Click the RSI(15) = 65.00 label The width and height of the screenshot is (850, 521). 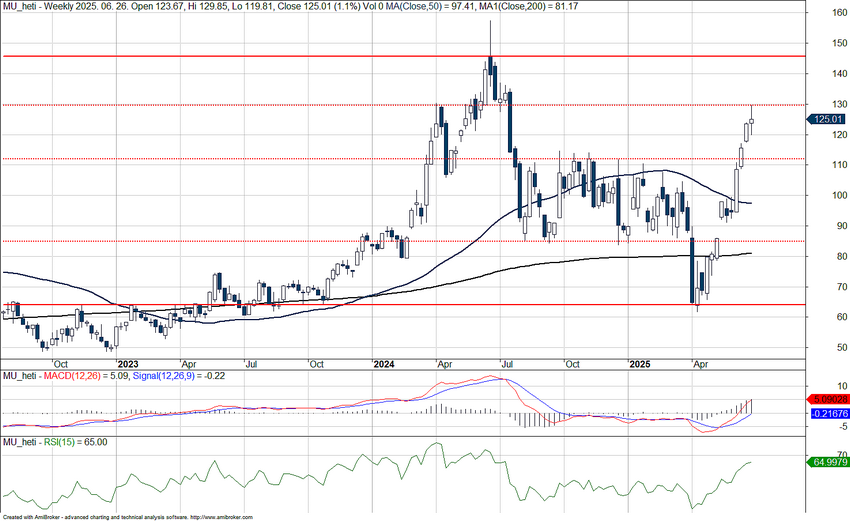pos(75,442)
